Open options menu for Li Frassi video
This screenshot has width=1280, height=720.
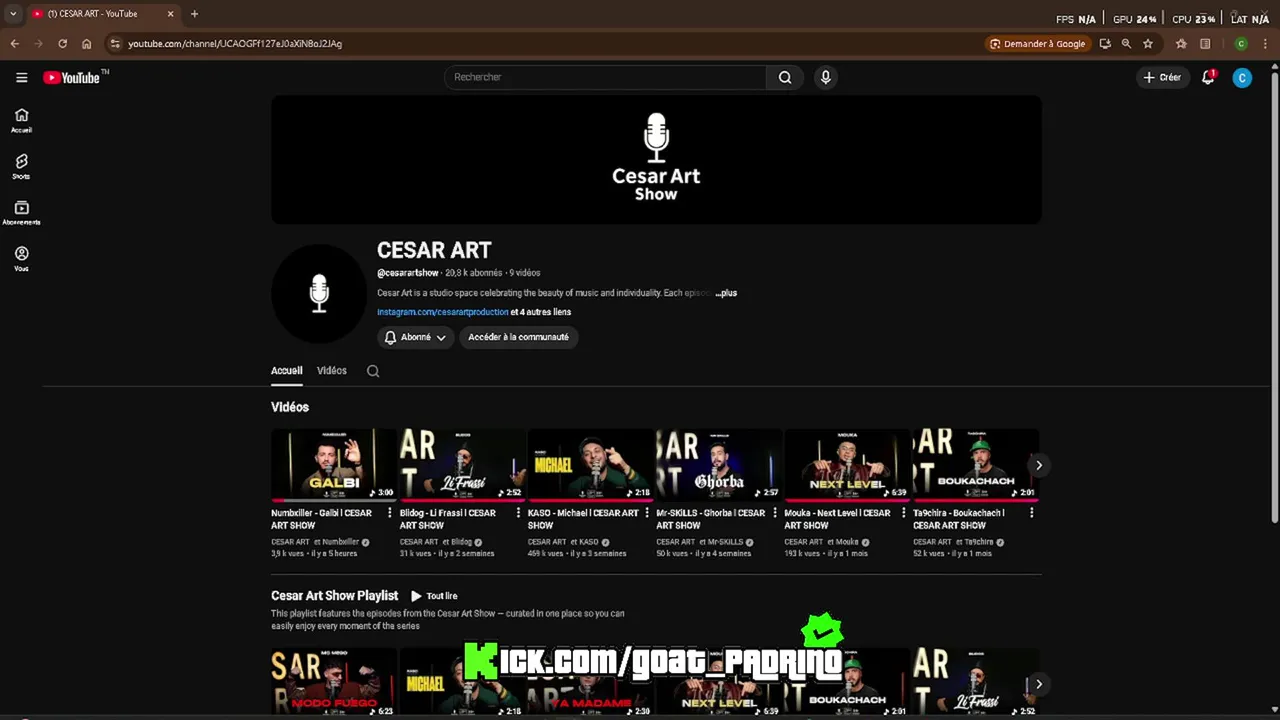tap(518, 513)
